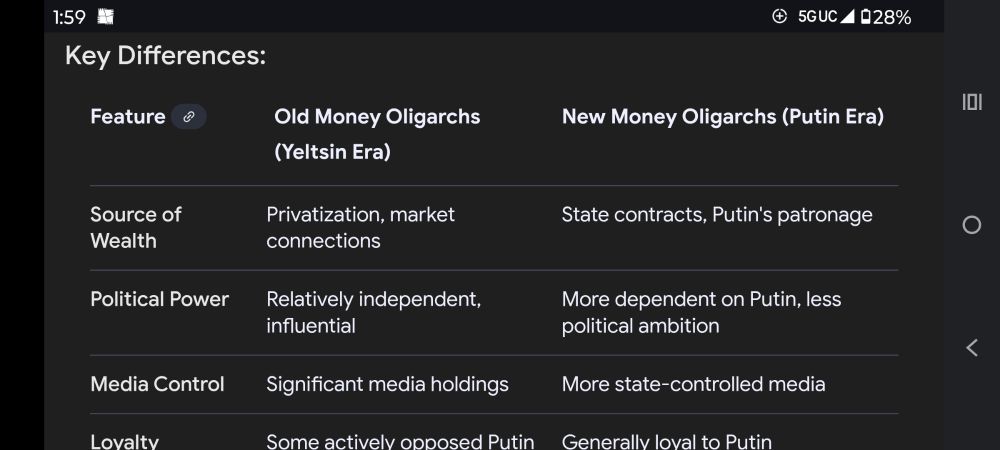Tap the Feature column header
This screenshot has height=450, width=1000.
128,117
